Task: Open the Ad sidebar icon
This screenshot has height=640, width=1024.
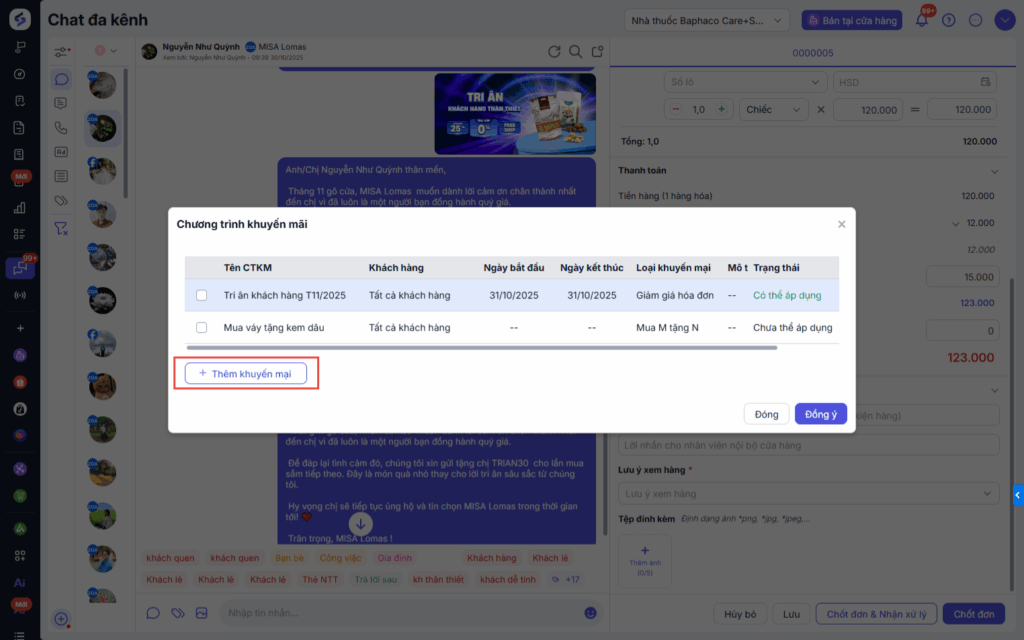Action: (x=61, y=152)
